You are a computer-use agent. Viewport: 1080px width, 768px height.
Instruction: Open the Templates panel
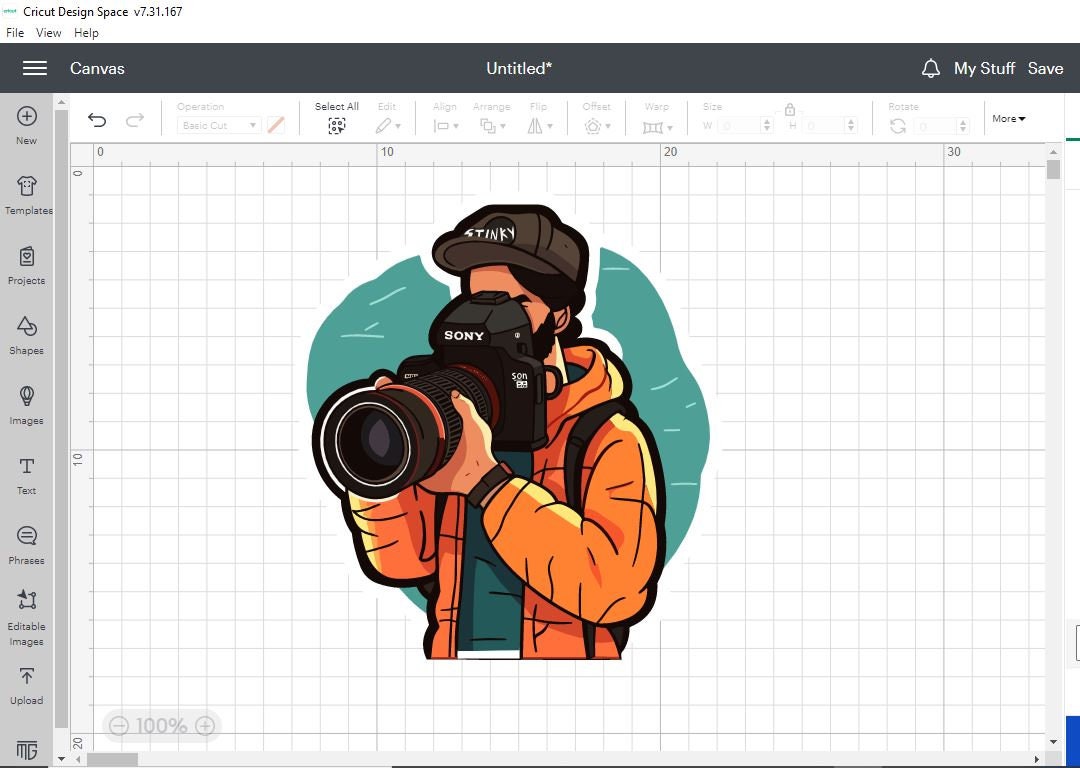[26, 194]
